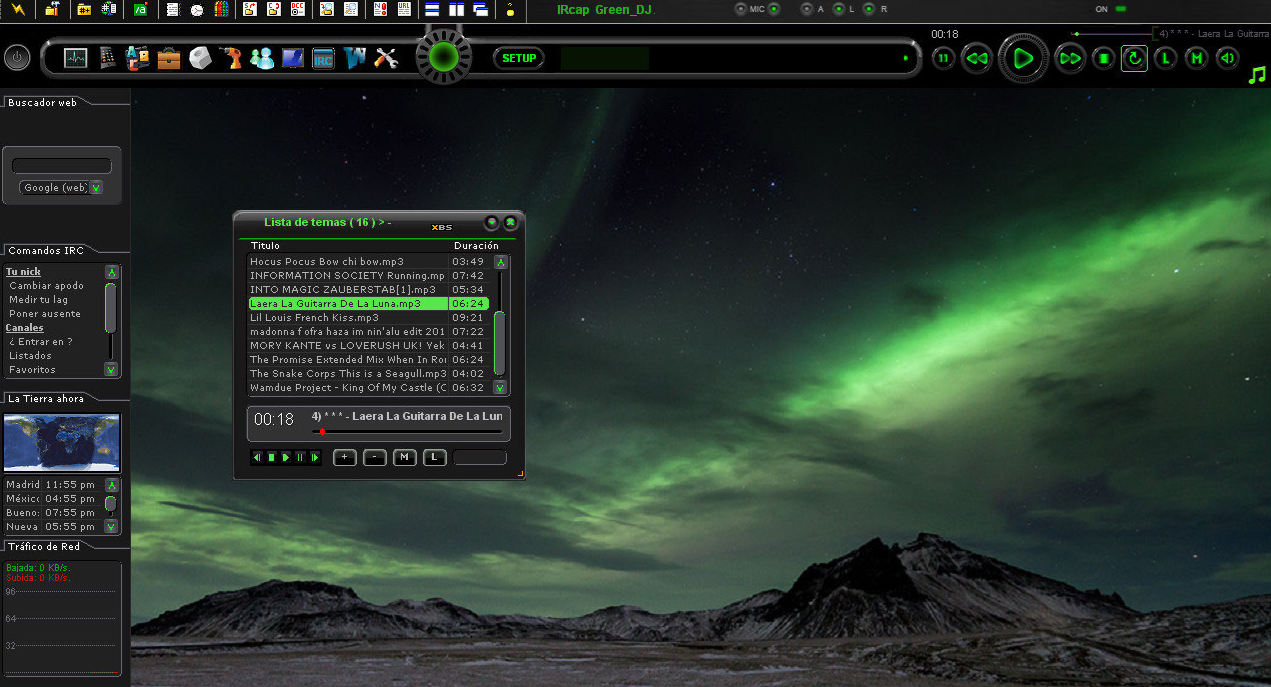Select 'Poner ausente' command
The height and width of the screenshot is (687, 1271).
pos(45,314)
